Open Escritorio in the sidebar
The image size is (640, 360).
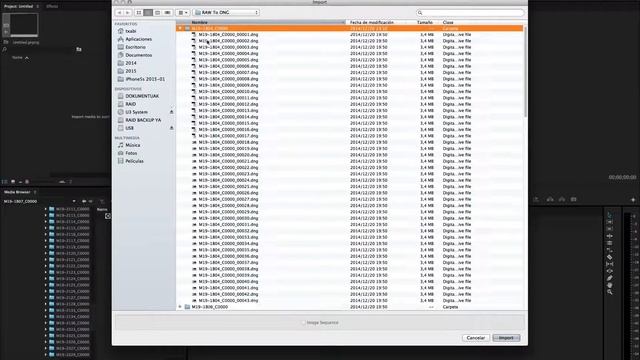[136, 47]
